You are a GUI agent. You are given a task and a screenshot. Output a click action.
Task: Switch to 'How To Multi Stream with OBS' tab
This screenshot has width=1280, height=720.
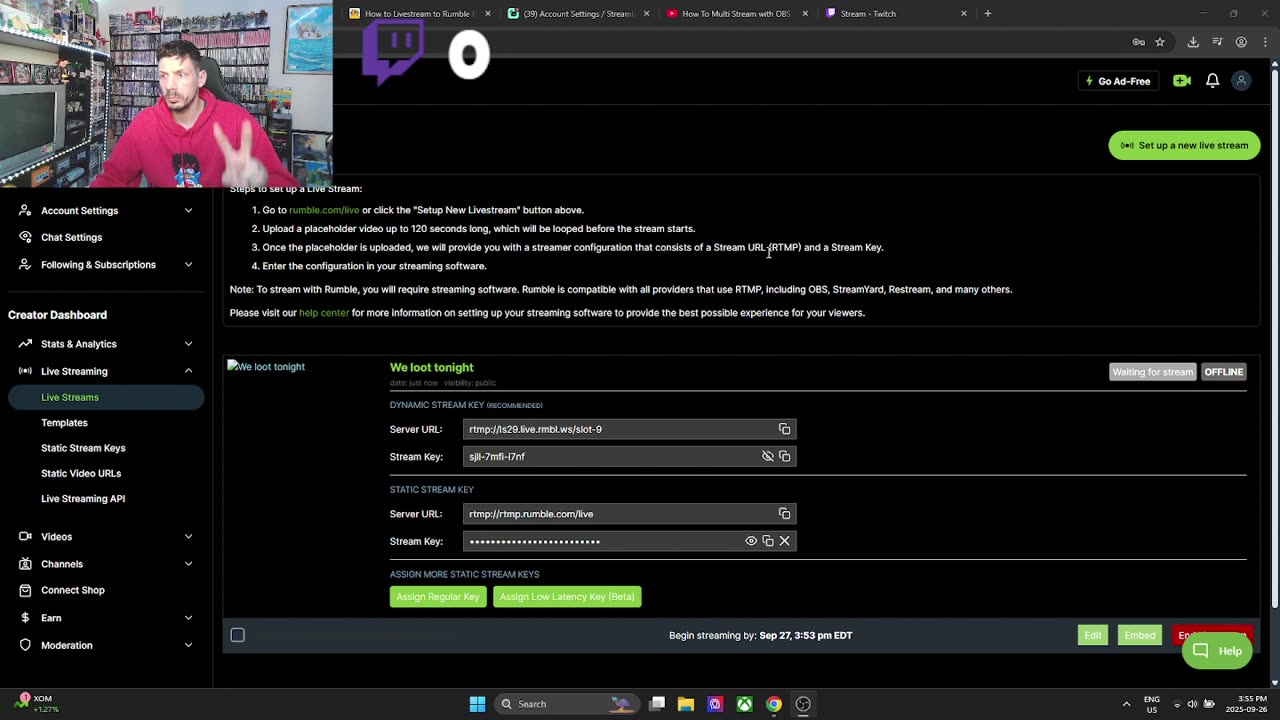[x=738, y=14]
